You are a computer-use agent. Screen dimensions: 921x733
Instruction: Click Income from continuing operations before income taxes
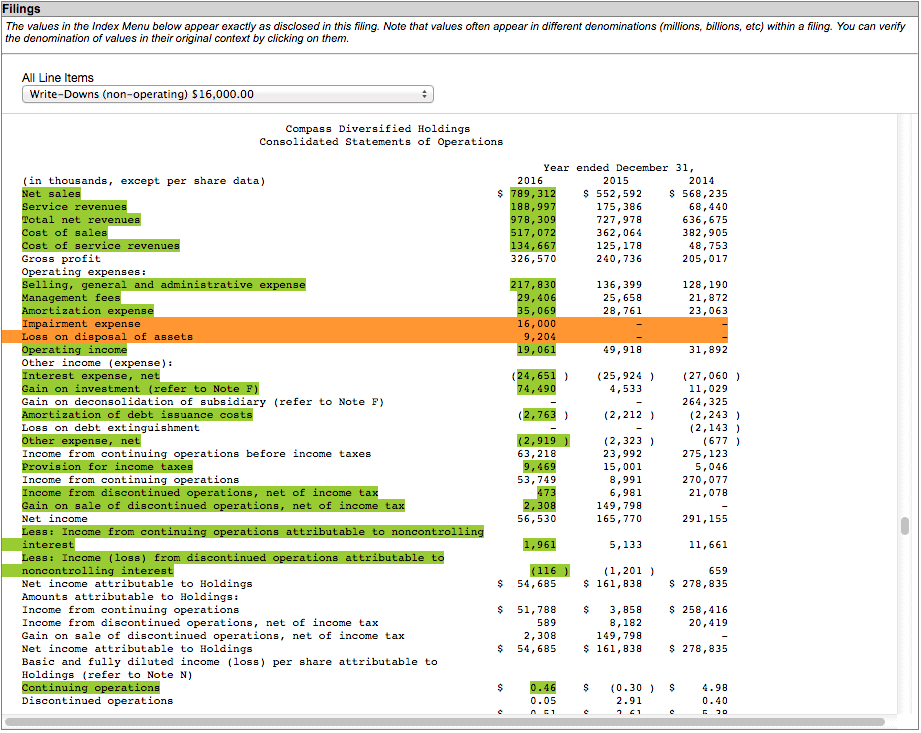pos(196,454)
